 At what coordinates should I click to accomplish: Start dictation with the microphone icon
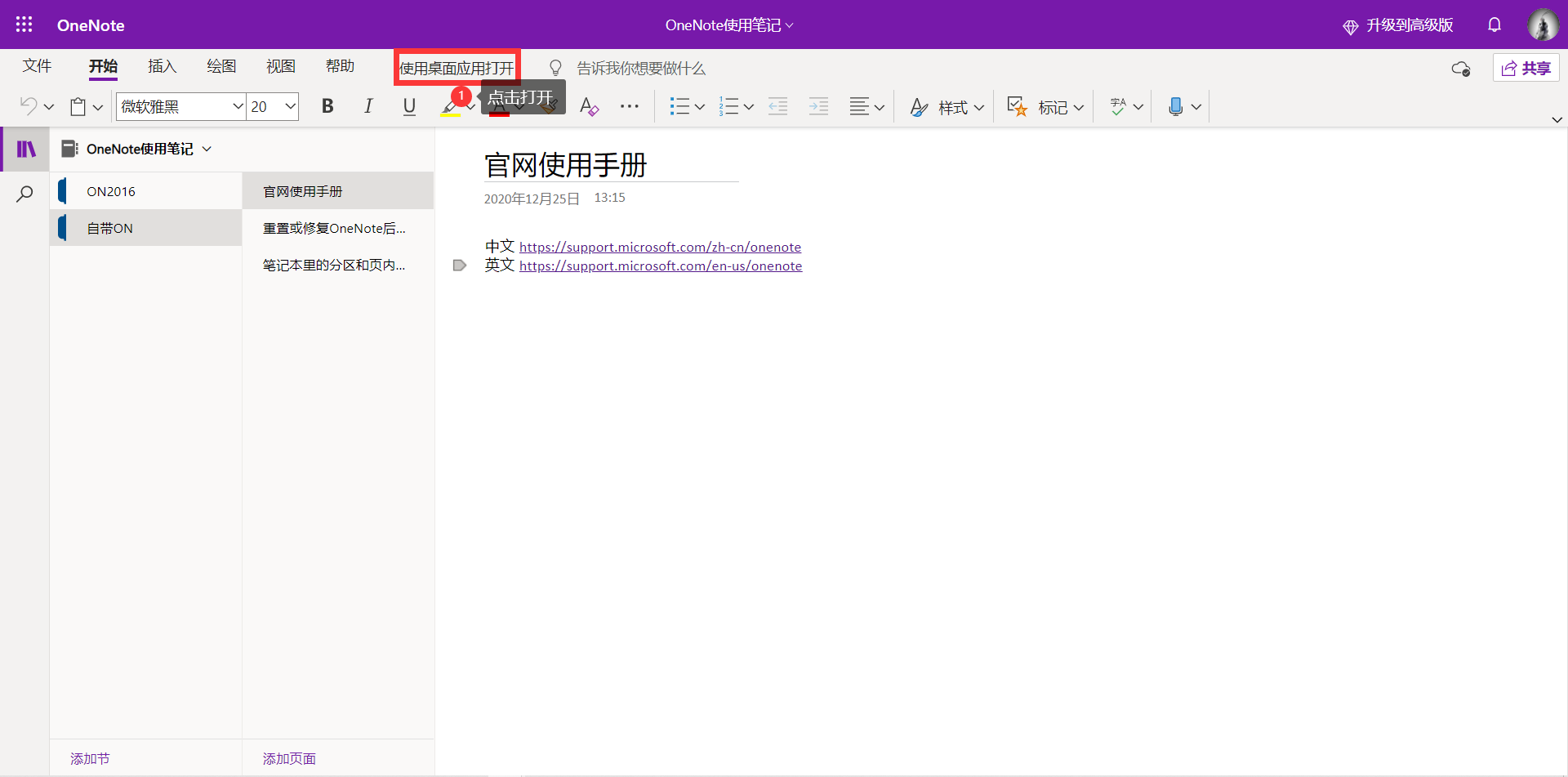point(1176,106)
